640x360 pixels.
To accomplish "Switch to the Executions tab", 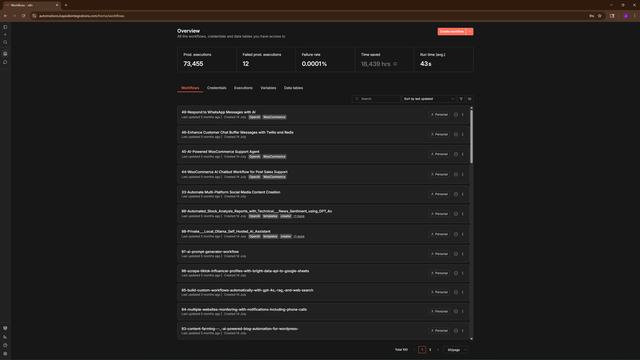I will [243, 88].
